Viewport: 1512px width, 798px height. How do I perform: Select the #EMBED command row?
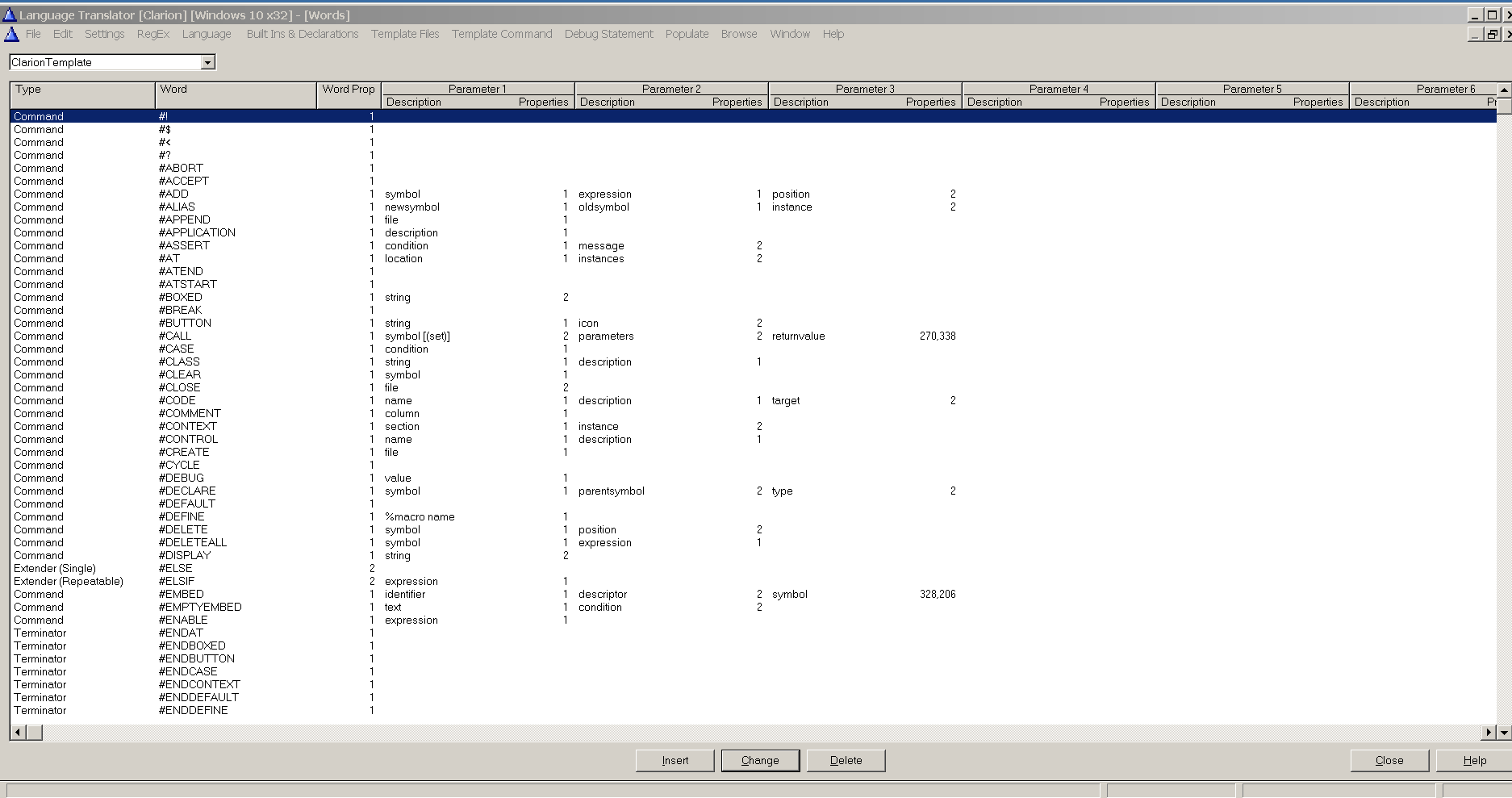pos(182,594)
